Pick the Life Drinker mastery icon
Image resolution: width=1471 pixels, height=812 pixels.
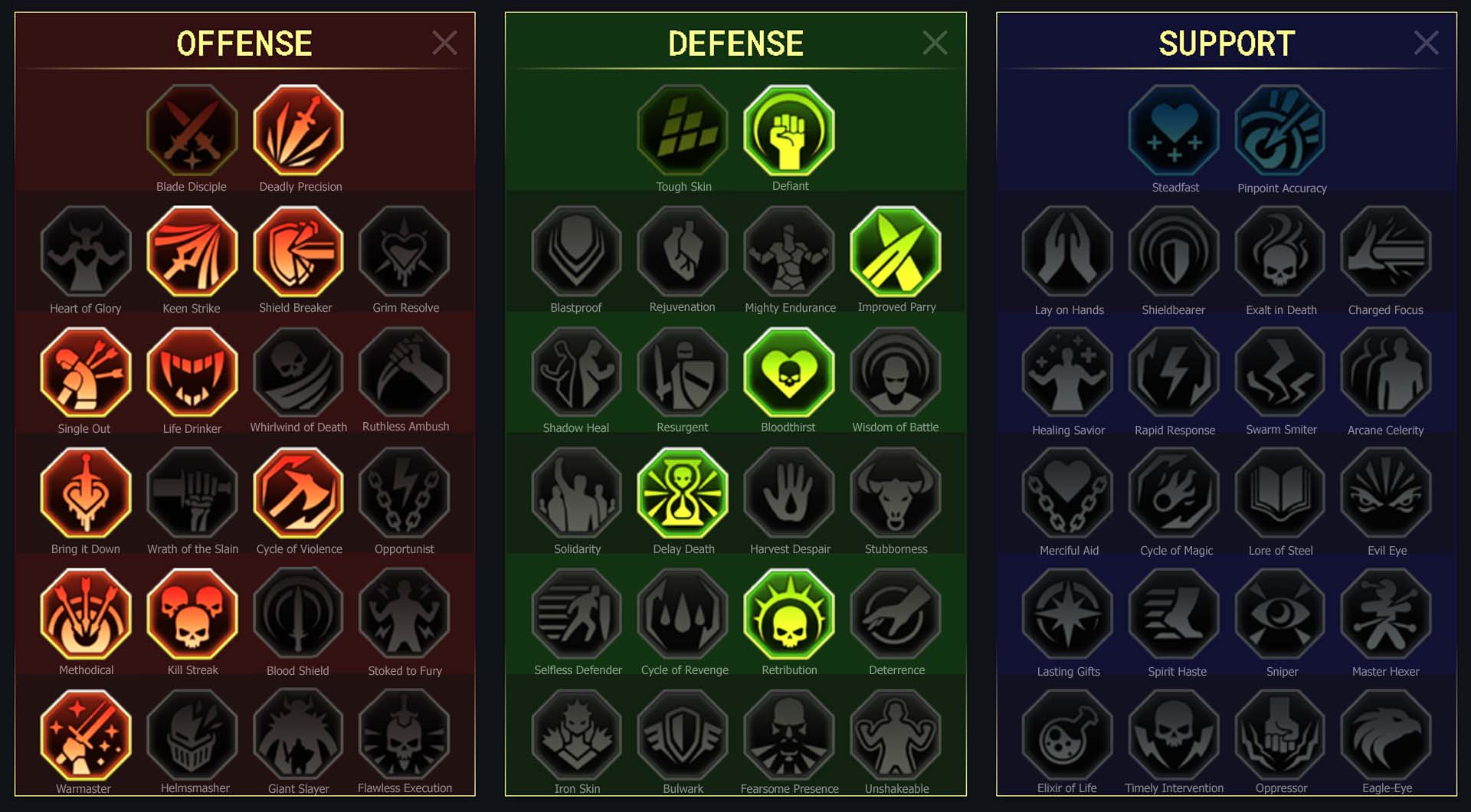click(192, 372)
